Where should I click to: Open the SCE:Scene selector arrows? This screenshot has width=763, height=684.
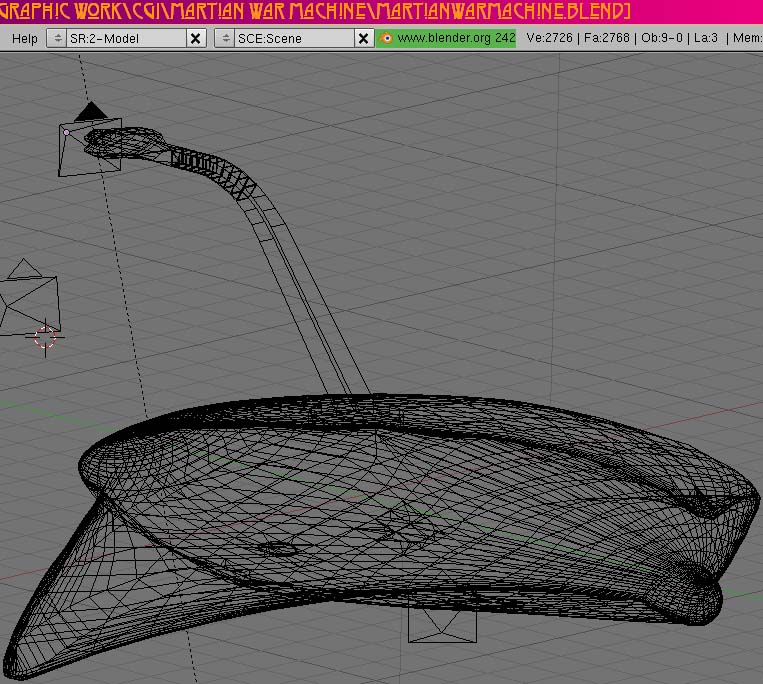[225, 38]
